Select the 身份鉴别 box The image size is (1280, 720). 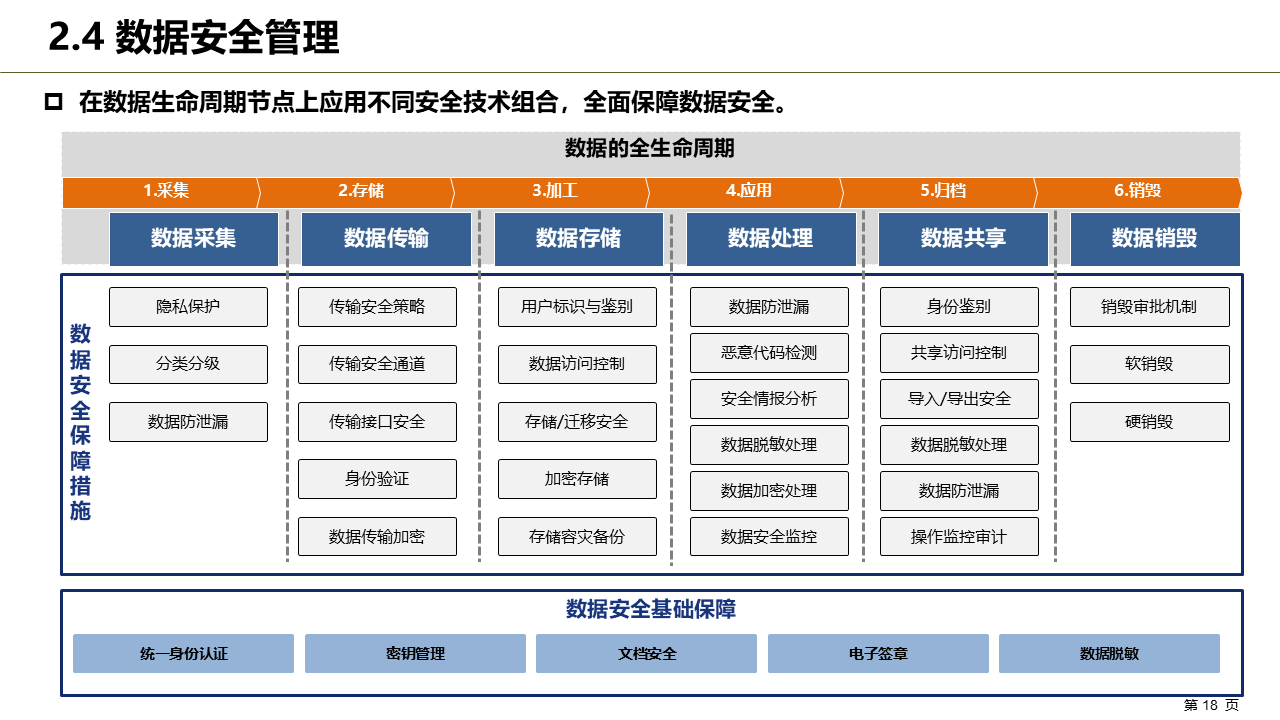click(x=959, y=307)
